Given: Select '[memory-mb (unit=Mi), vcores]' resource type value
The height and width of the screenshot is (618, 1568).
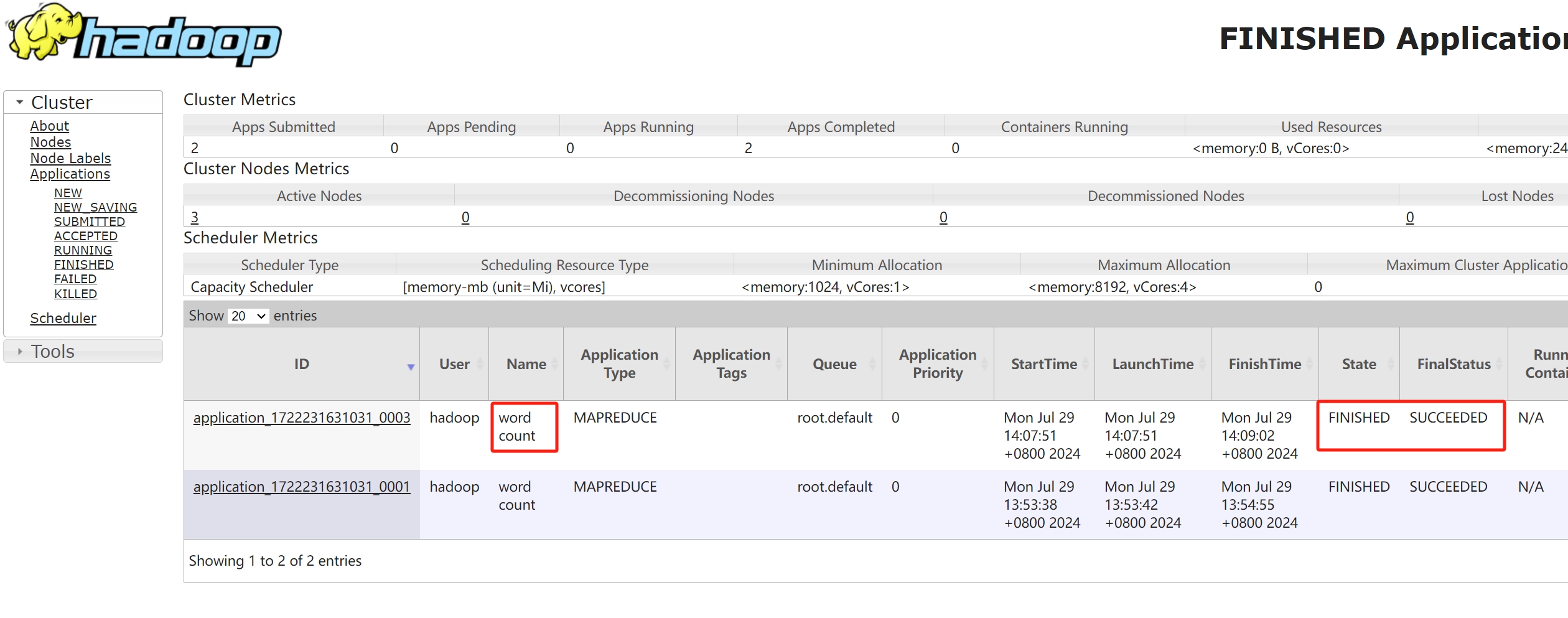Looking at the screenshot, I should pyautogui.click(x=504, y=287).
